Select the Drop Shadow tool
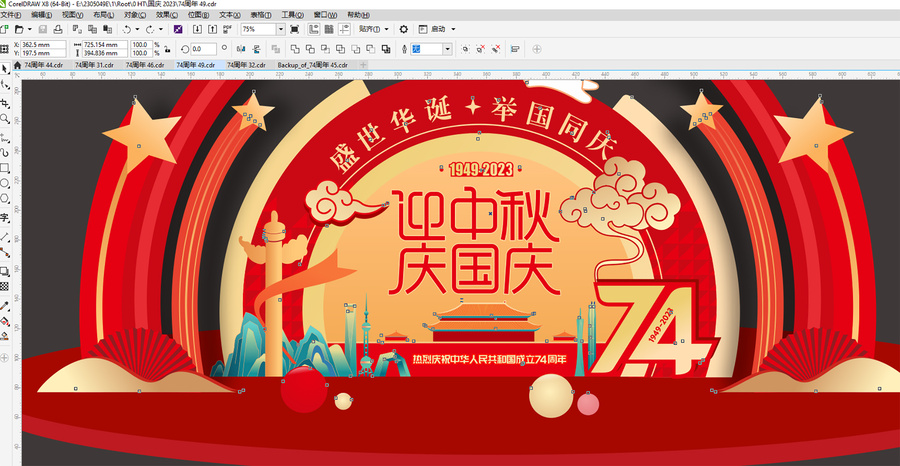Image resolution: width=900 pixels, height=466 pixels. [x=5, y=271]
